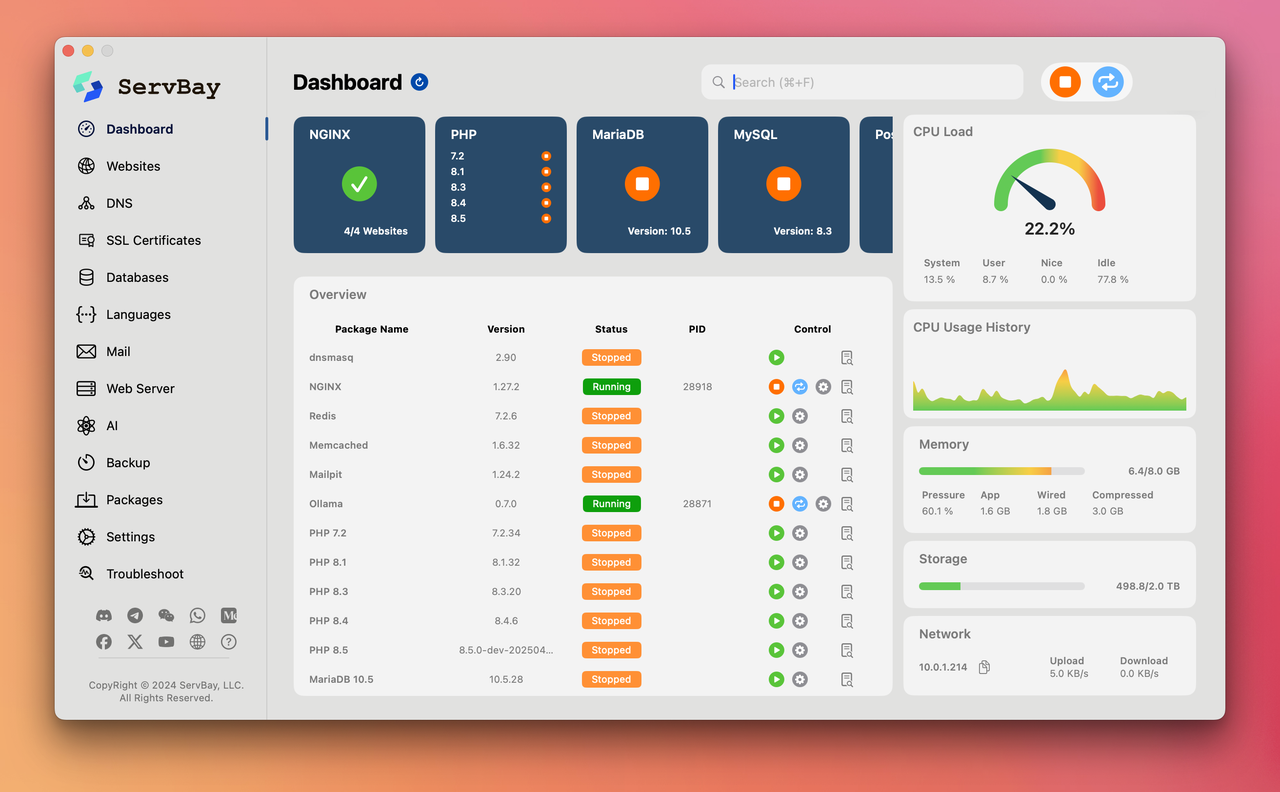Click the memory usage progress bar
The image size is (1280, 792).
(x=1000, y=470)
